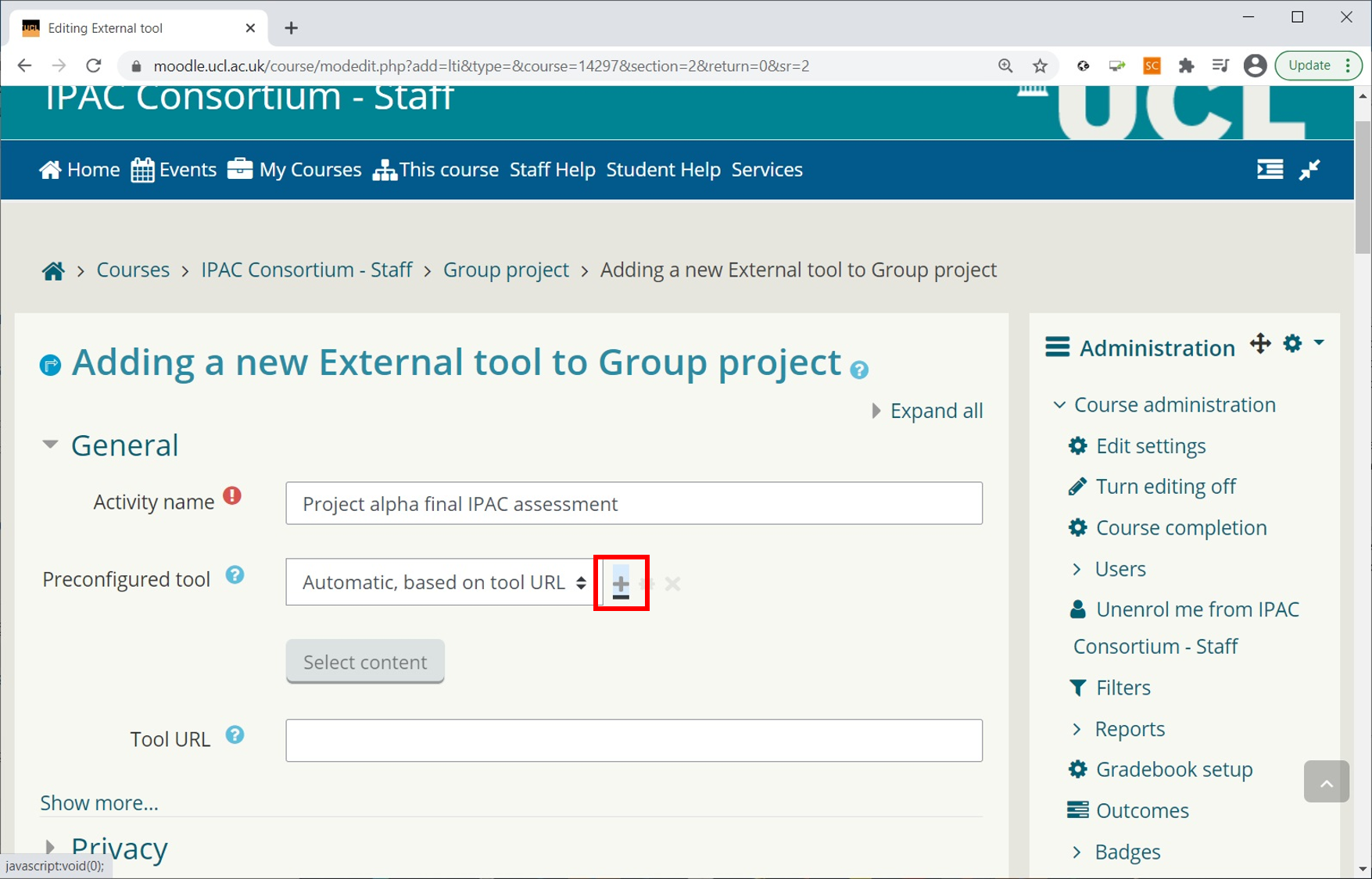1372x879 pixels.
Task: Click the orange SC extension icon
Action: tap(1152, 66)
